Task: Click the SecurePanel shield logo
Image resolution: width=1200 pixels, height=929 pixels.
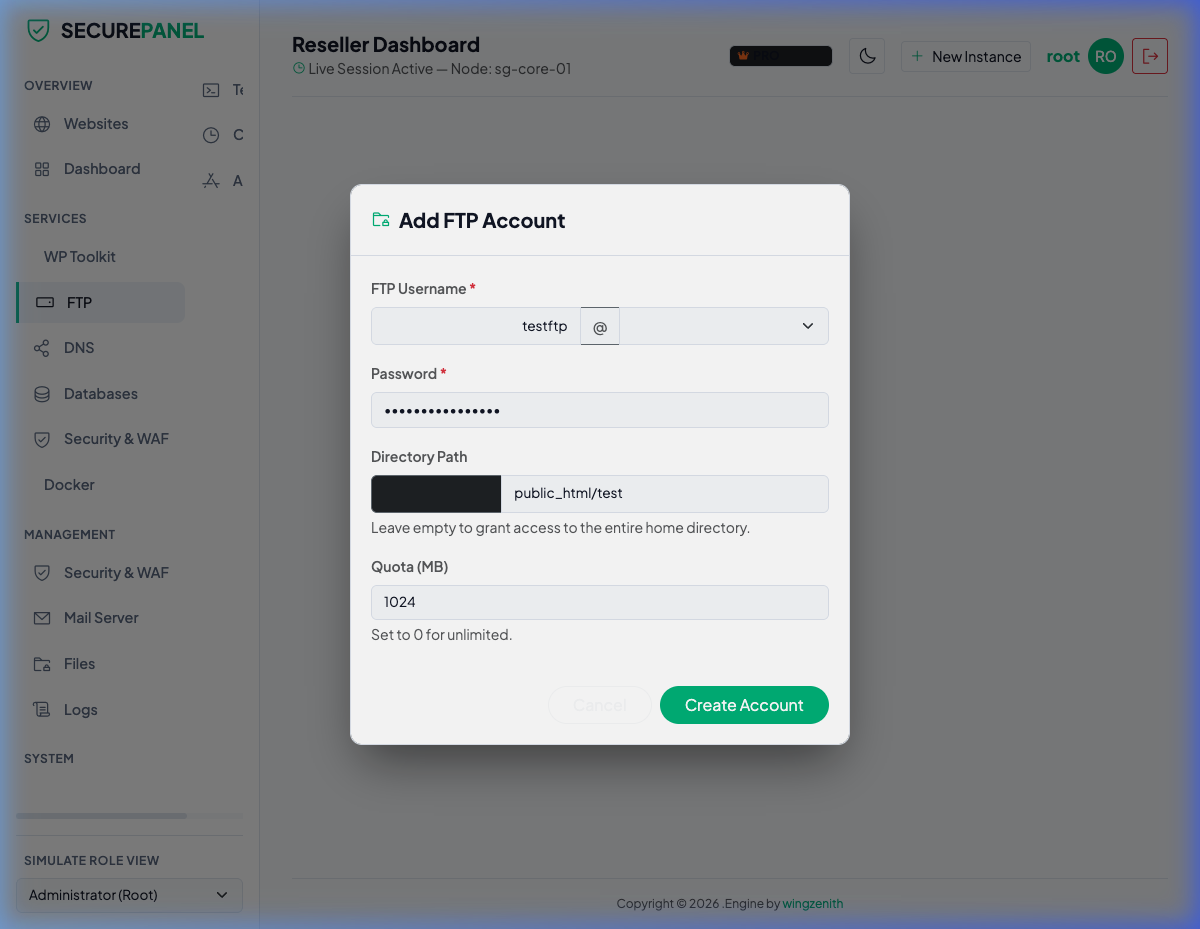Action: coord(38,30)
